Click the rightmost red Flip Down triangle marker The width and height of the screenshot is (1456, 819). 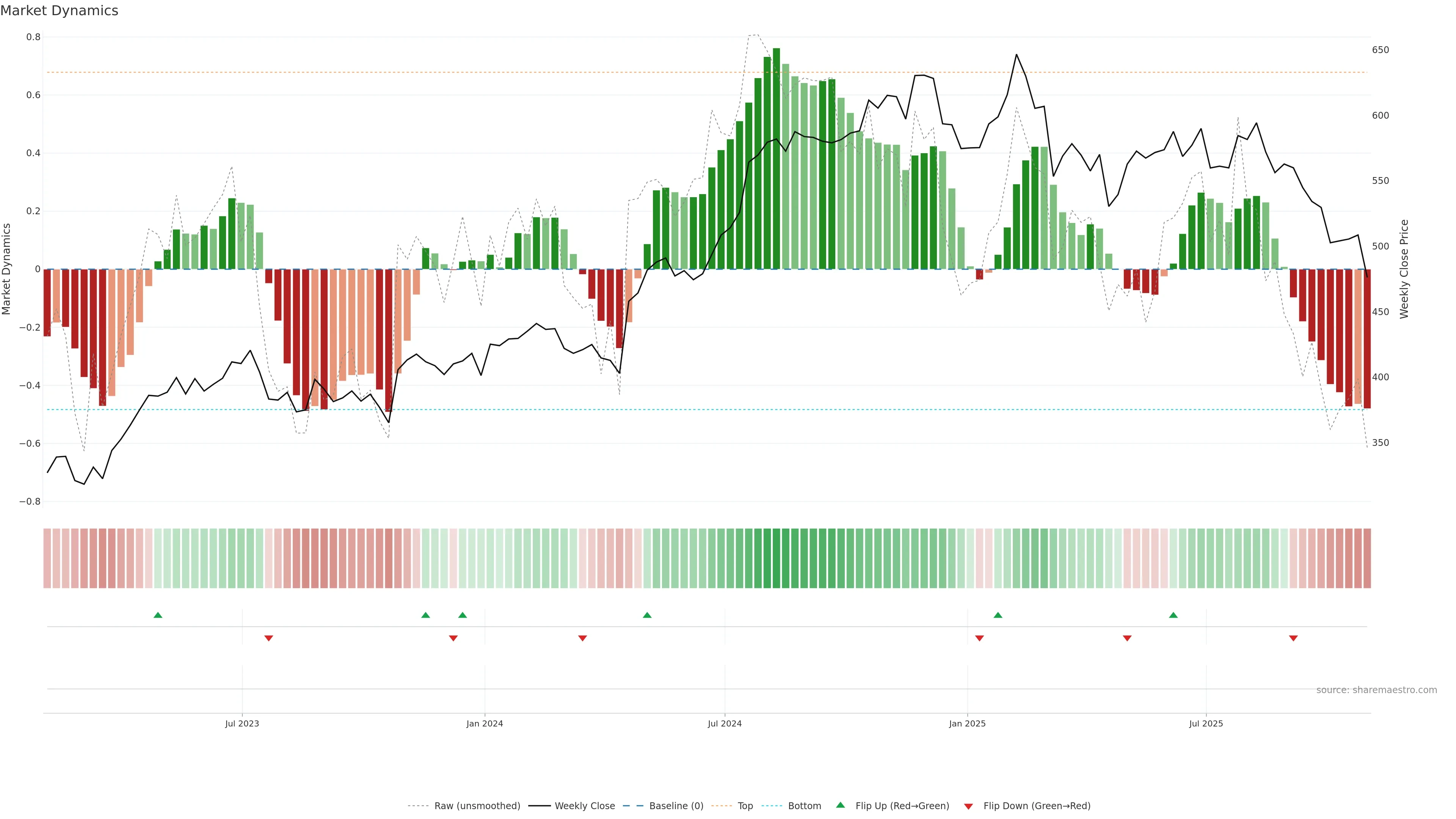[1293, 638]
